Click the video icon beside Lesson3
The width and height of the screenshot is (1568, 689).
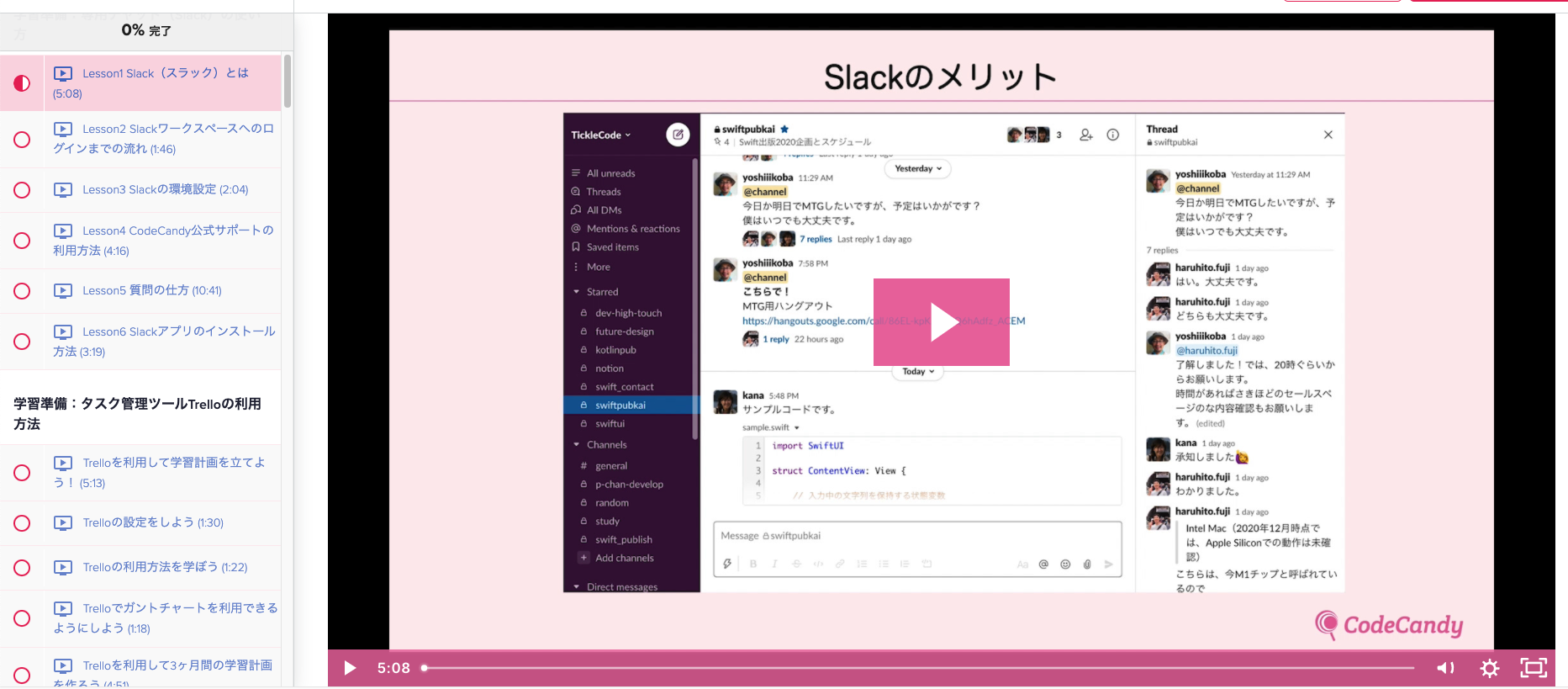pyautogui.click(x=63, y=189)
